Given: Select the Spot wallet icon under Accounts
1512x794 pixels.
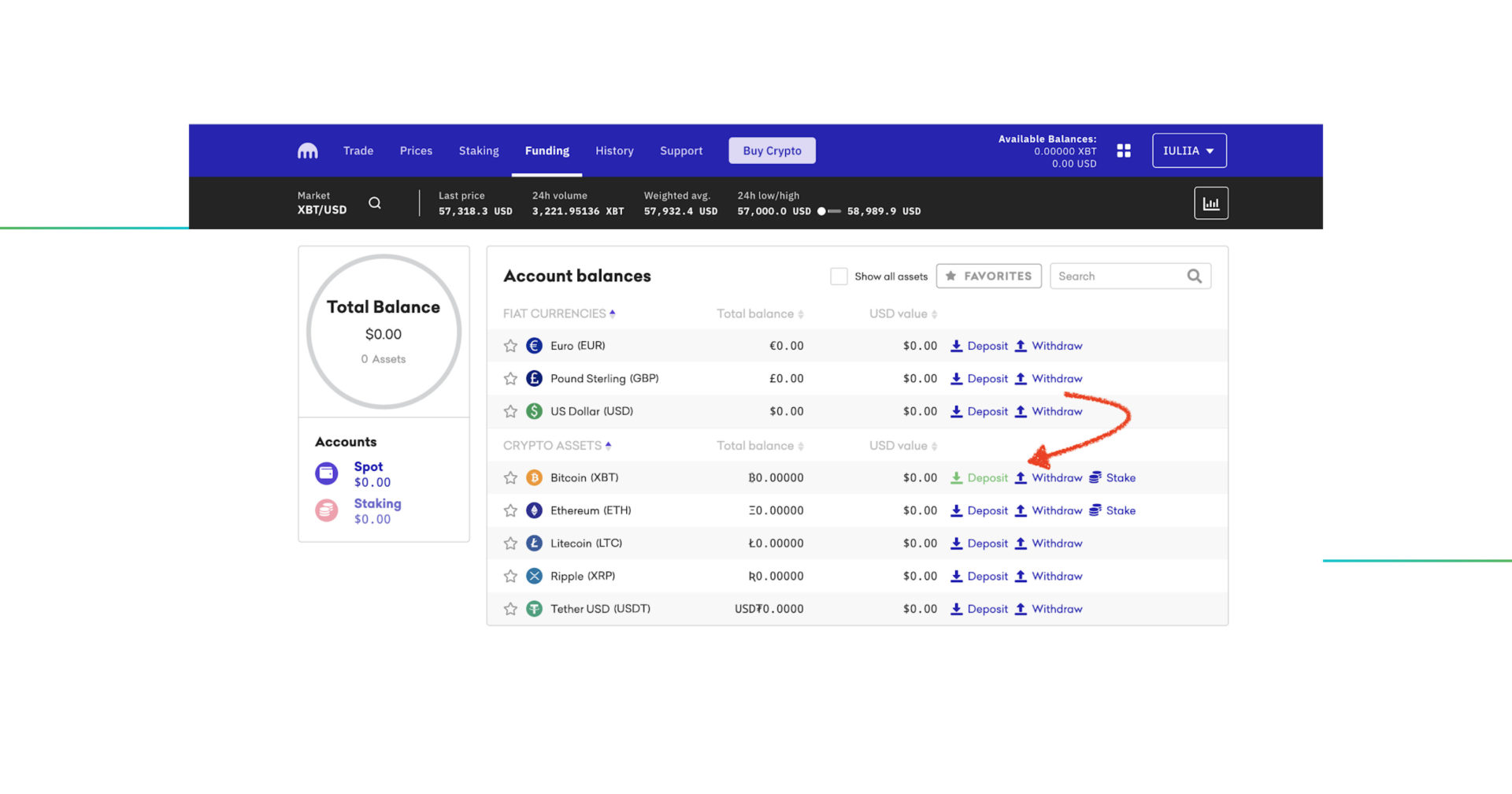Looking at the screenshot, I should (x=326, y=473).
